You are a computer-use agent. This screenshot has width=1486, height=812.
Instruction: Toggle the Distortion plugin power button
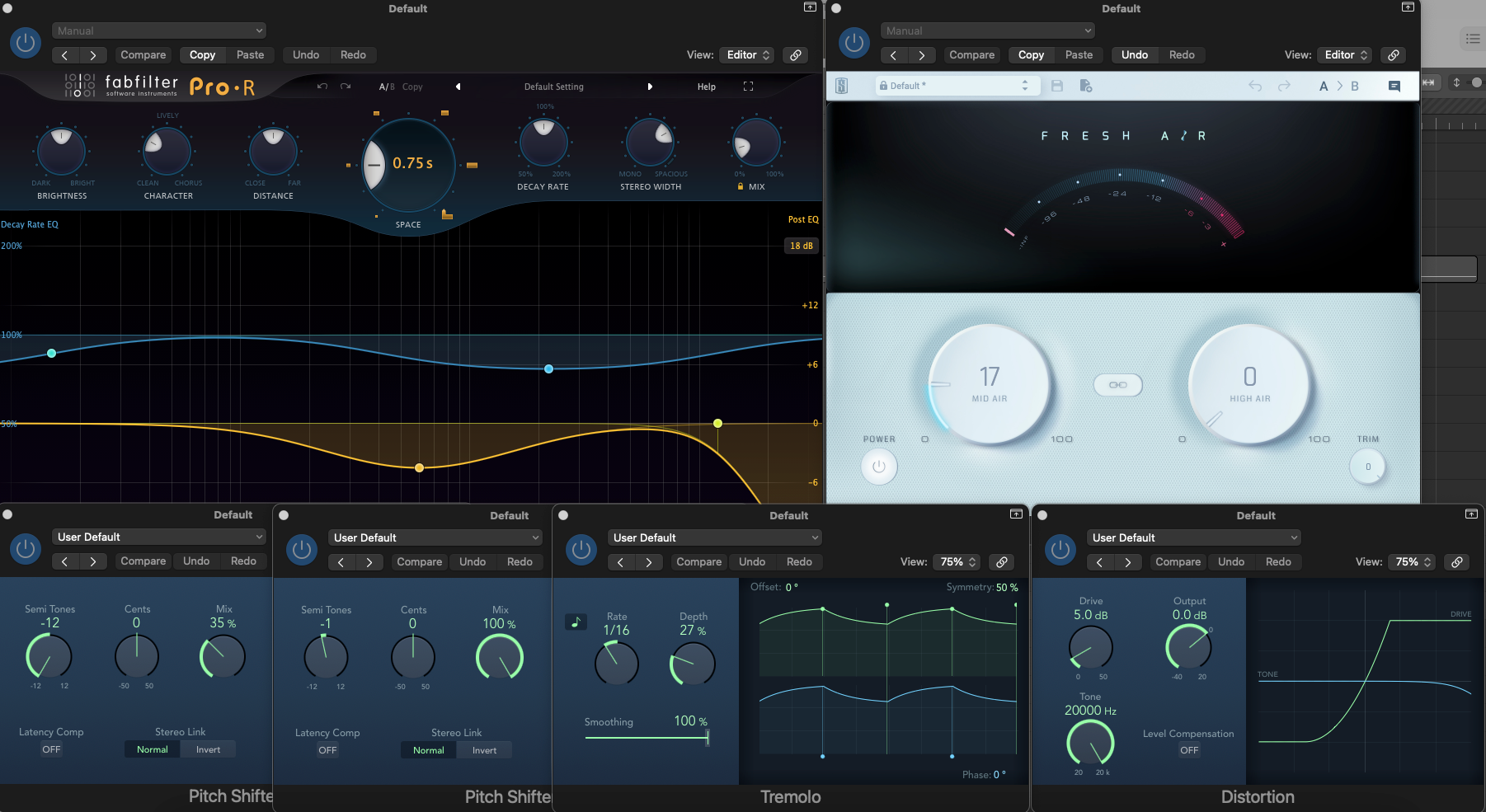1060,550
